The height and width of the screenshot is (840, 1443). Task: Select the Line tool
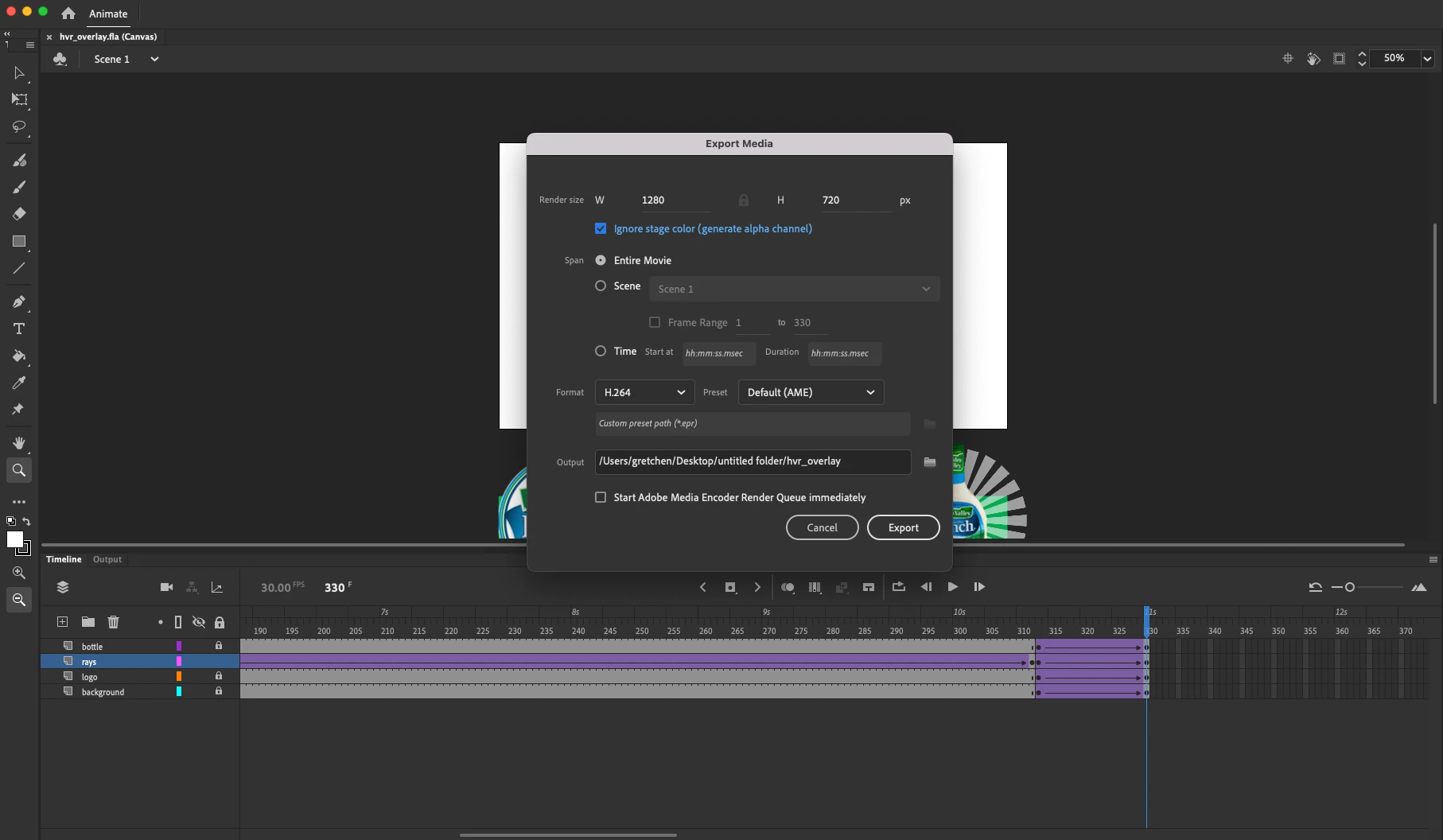[x=19, y=268]
